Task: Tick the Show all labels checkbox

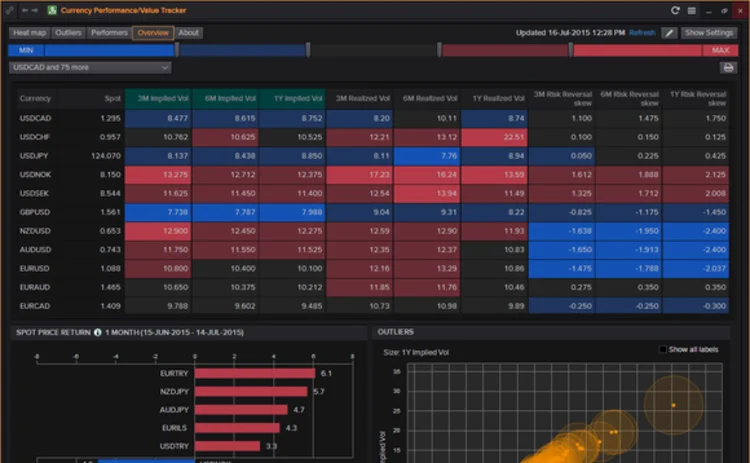Action: pos(662,350)
